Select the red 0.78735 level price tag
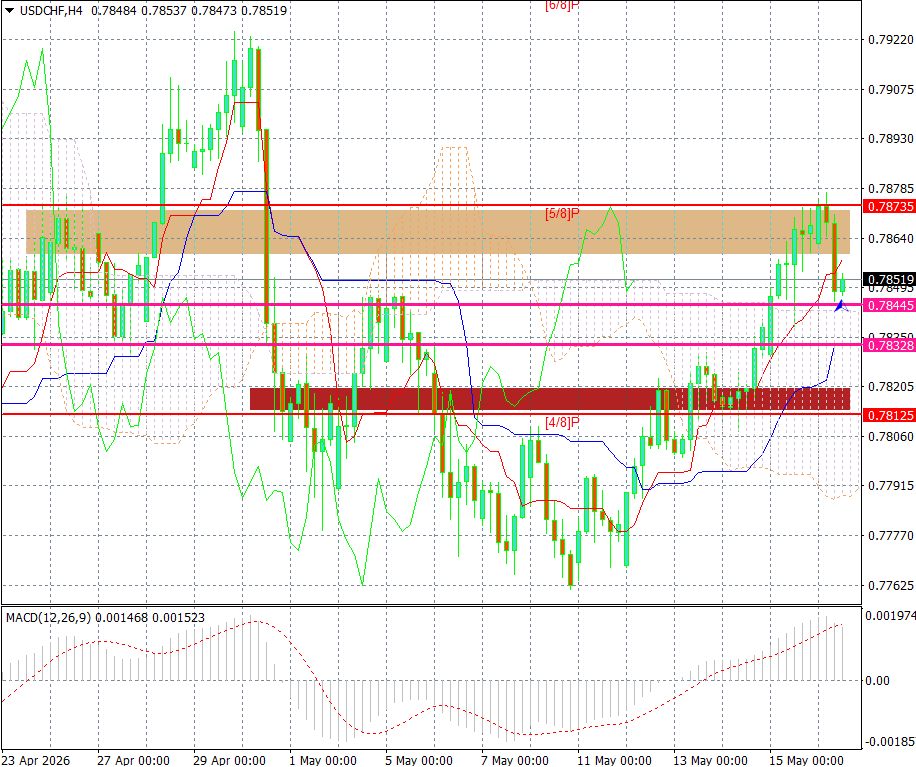Image resolution: width=916 pixels, height=767 pixels. (889, 206)
